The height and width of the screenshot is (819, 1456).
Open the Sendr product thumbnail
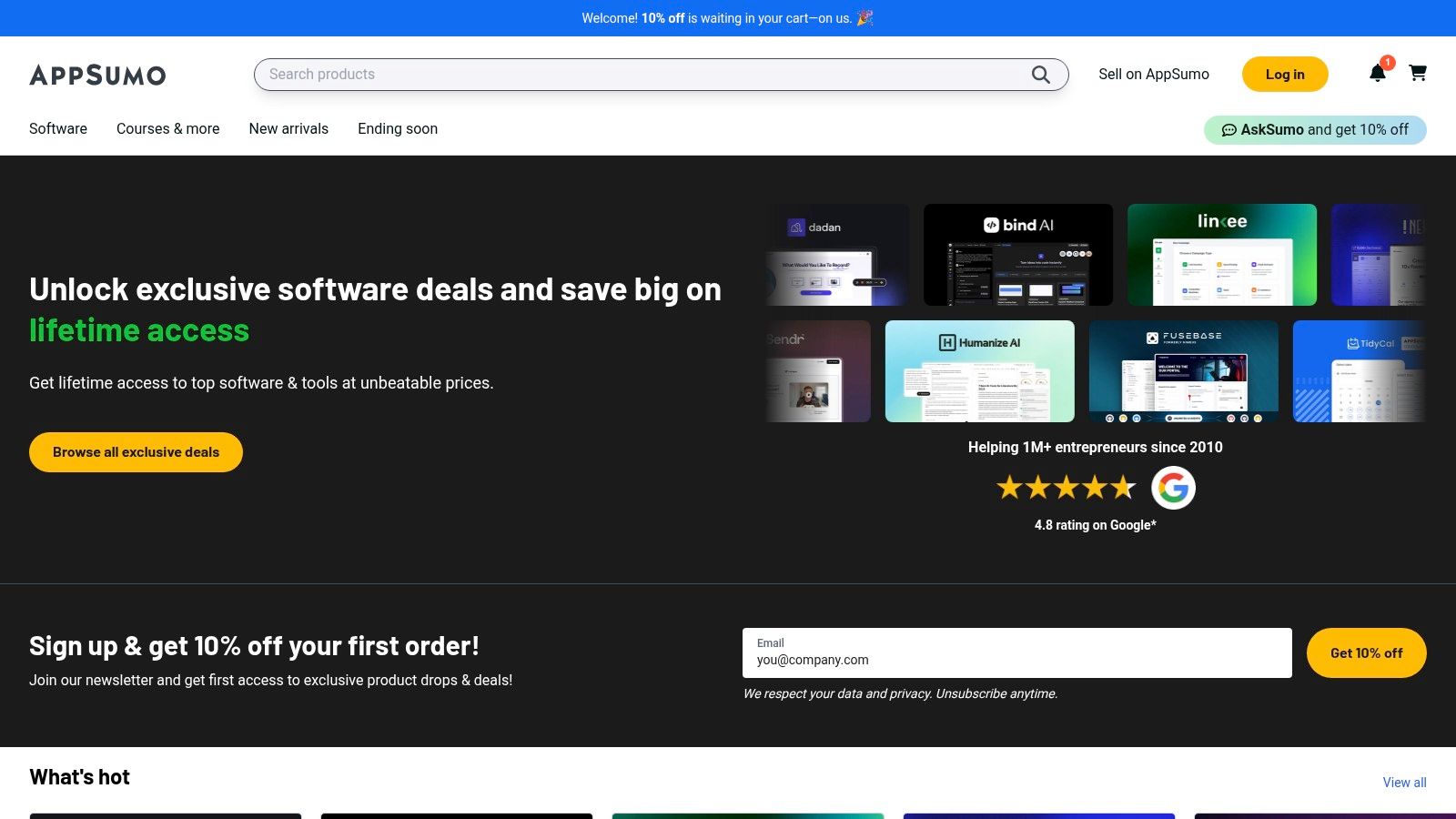click(818, 371)
